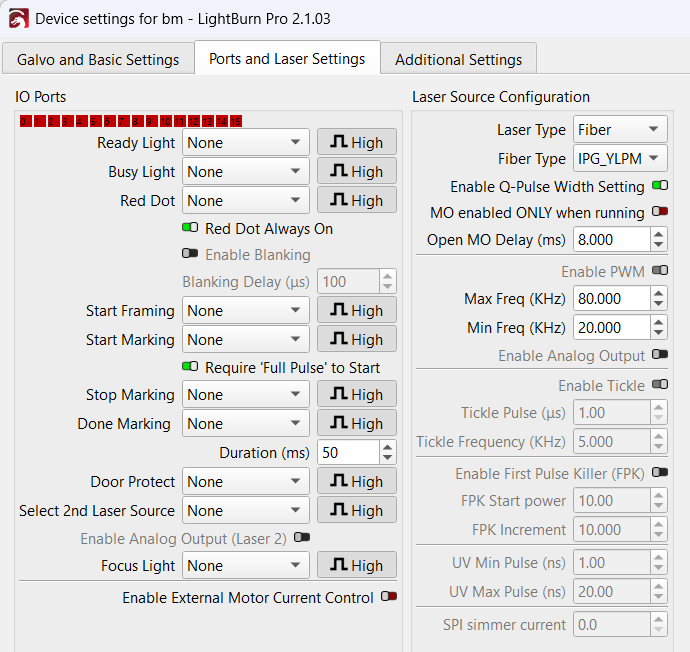Click Tickle Pulse (µs) field

(612, 412)
